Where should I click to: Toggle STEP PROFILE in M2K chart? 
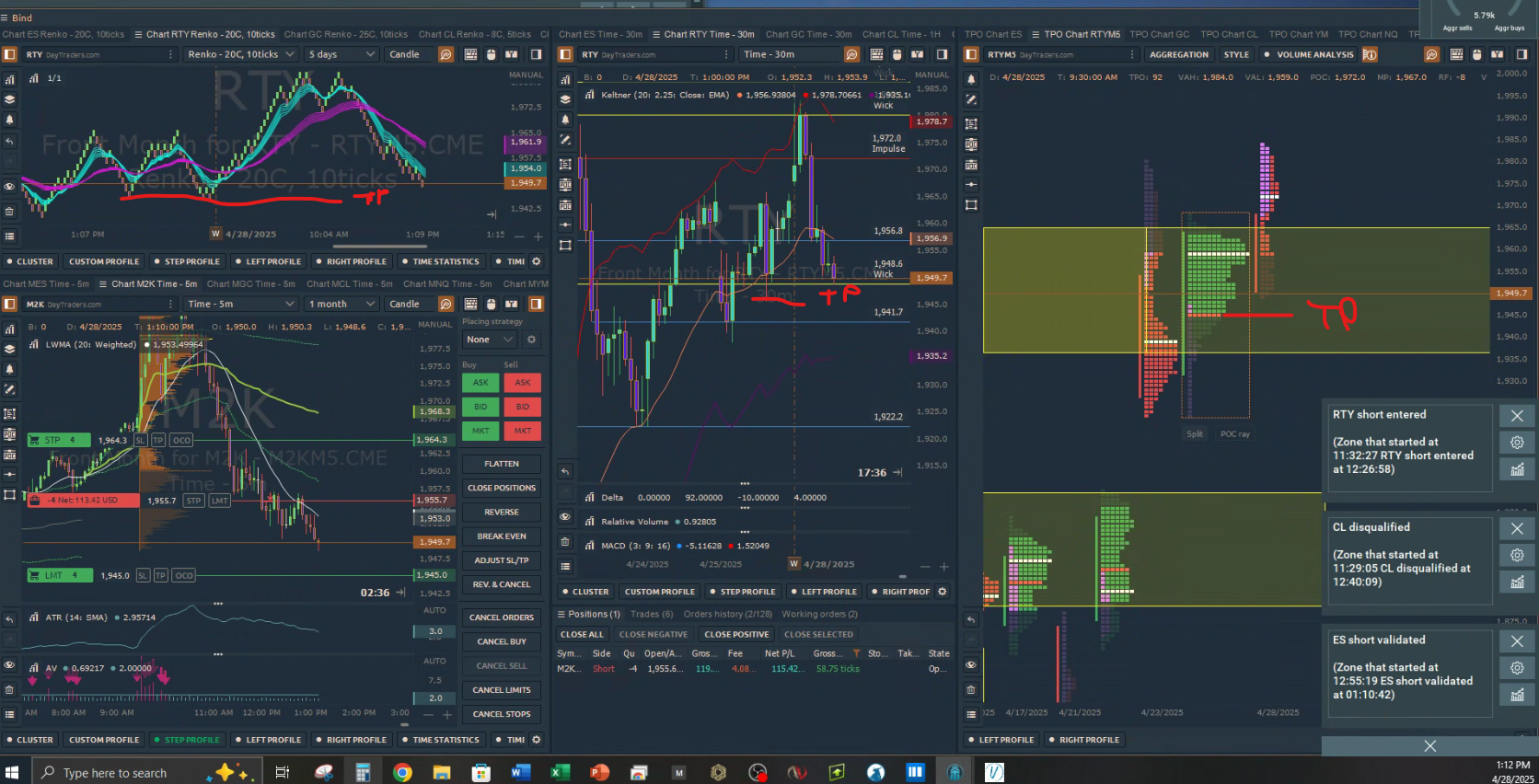[187, 740]
